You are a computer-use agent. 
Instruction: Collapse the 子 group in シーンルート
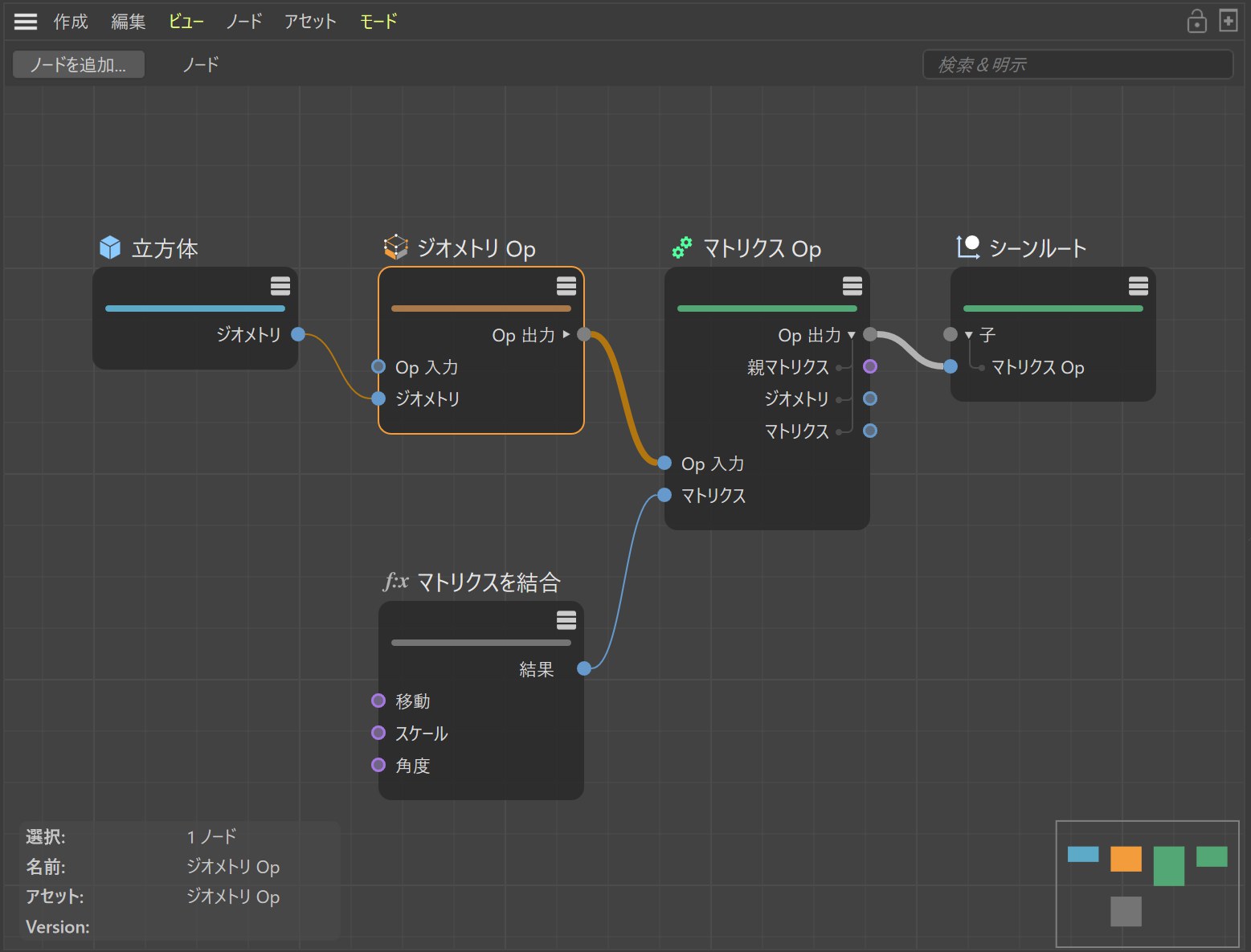pos(968,335)
